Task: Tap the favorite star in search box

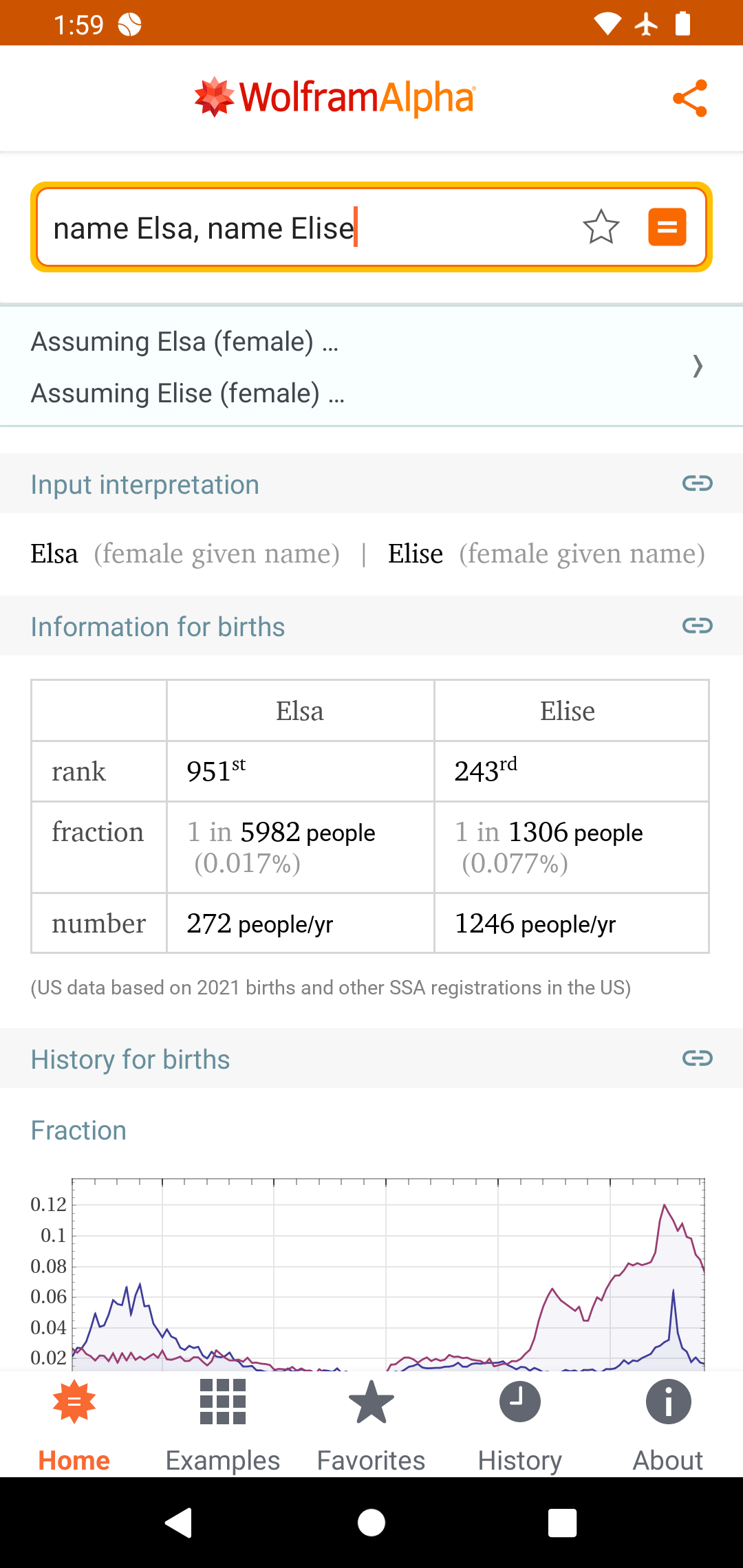Action: (601, 227)
